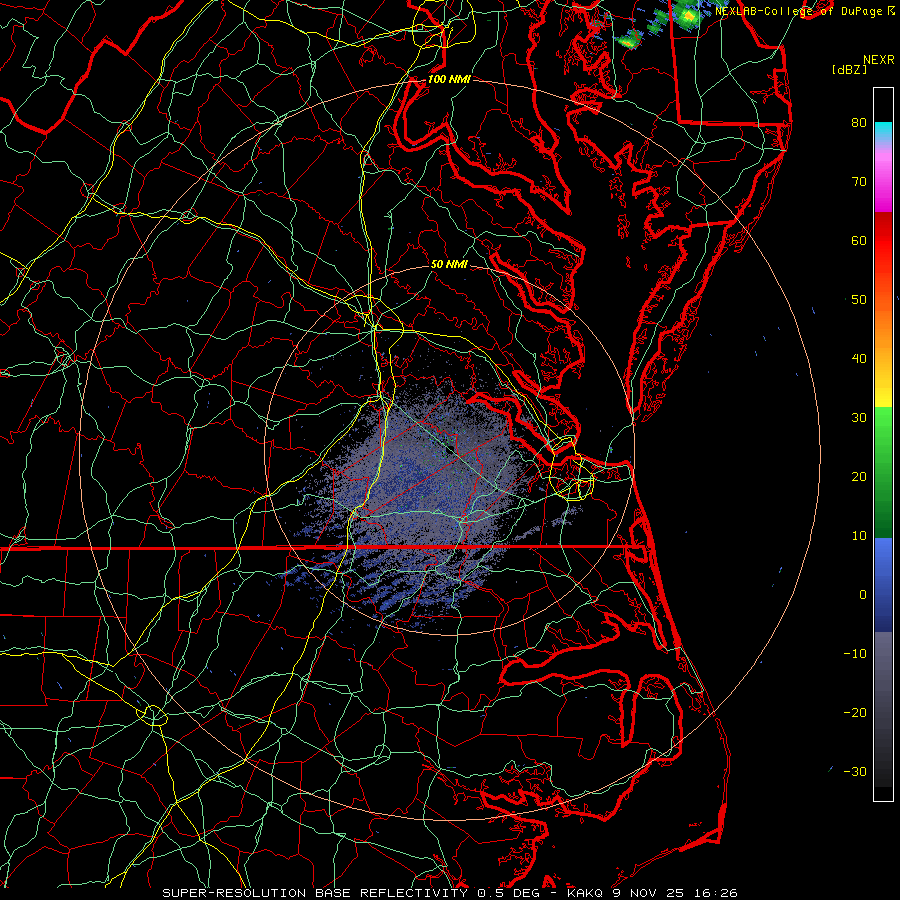Click the [dBZ] unit label
Viewport: 900px width, 900px height.
(x=849, y=70)
